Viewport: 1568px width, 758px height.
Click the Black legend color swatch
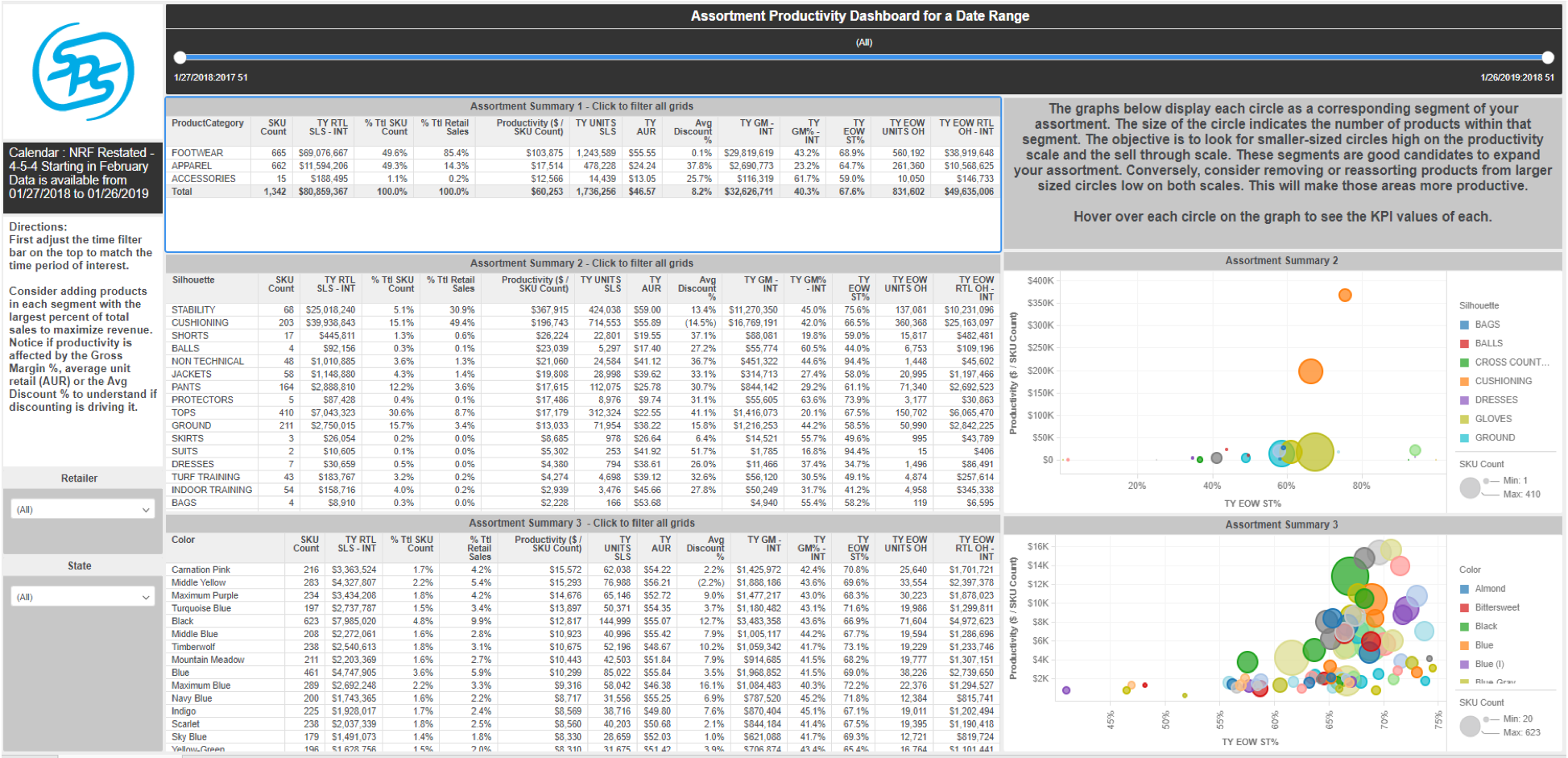pyautogui.click(x=1464, y=626)
